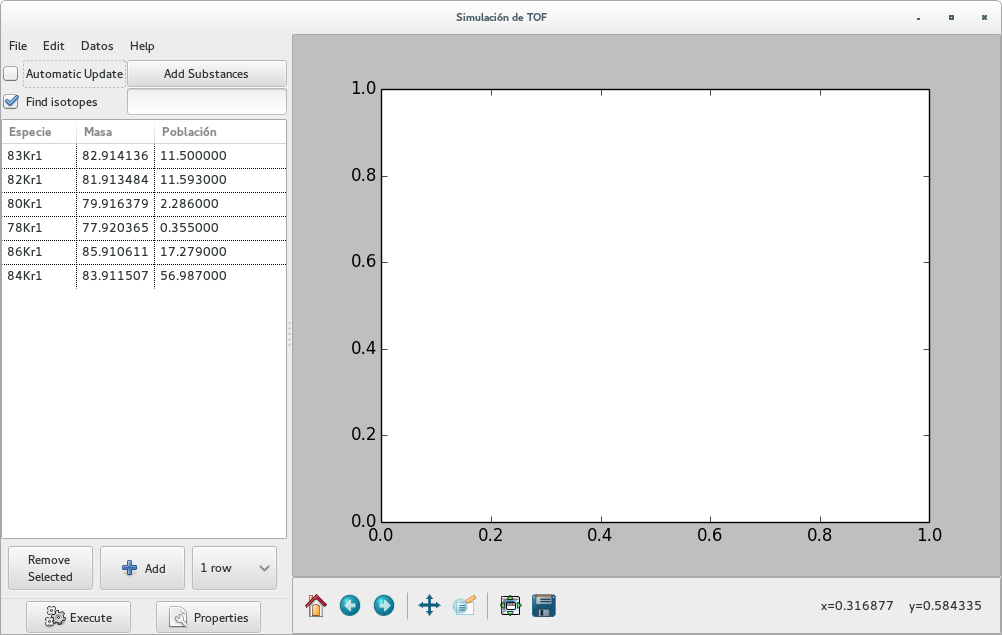
Task: Sort by the Especie column header
Action: (39, 132)
